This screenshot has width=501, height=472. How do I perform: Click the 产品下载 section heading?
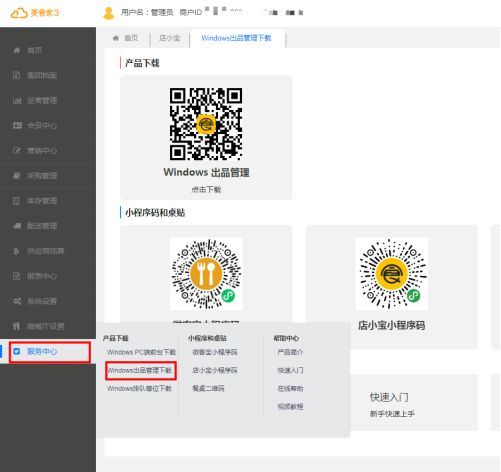click(x=142, y=63)
